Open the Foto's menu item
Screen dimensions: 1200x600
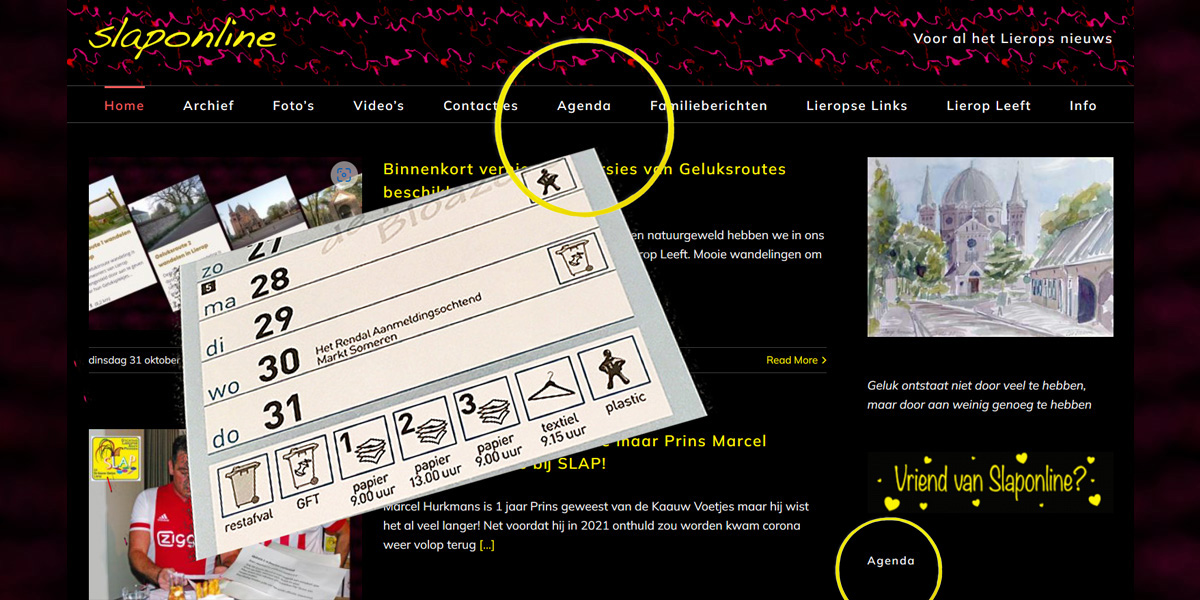pyautogui.click(x=293, y=106)
